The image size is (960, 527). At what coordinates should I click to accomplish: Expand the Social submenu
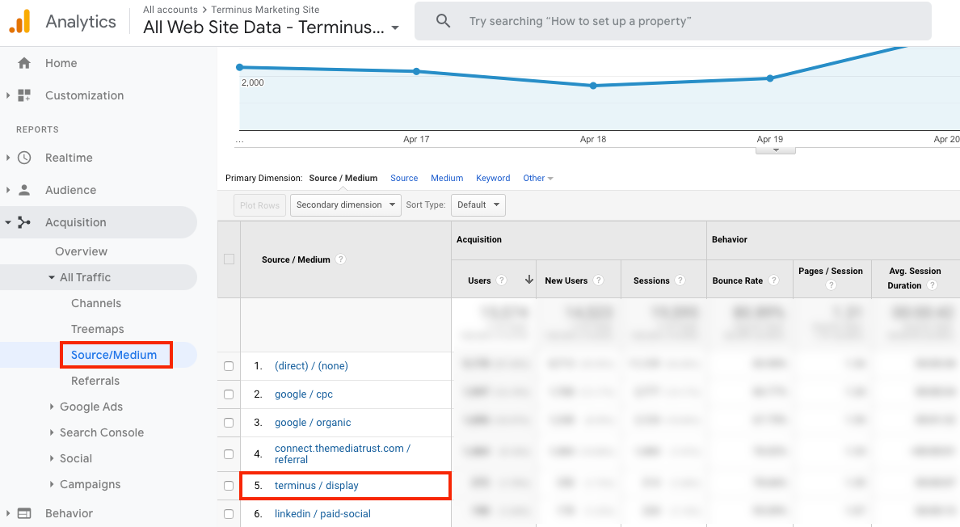(x=51, y=458)
